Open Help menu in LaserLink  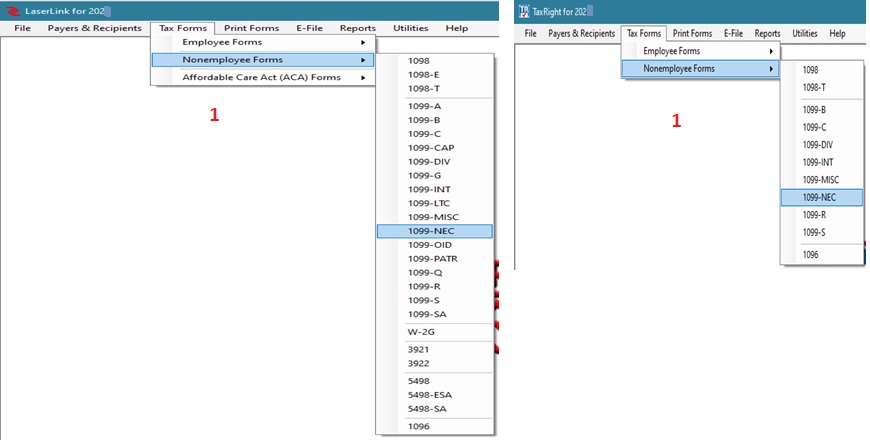[x=457, y=28]
